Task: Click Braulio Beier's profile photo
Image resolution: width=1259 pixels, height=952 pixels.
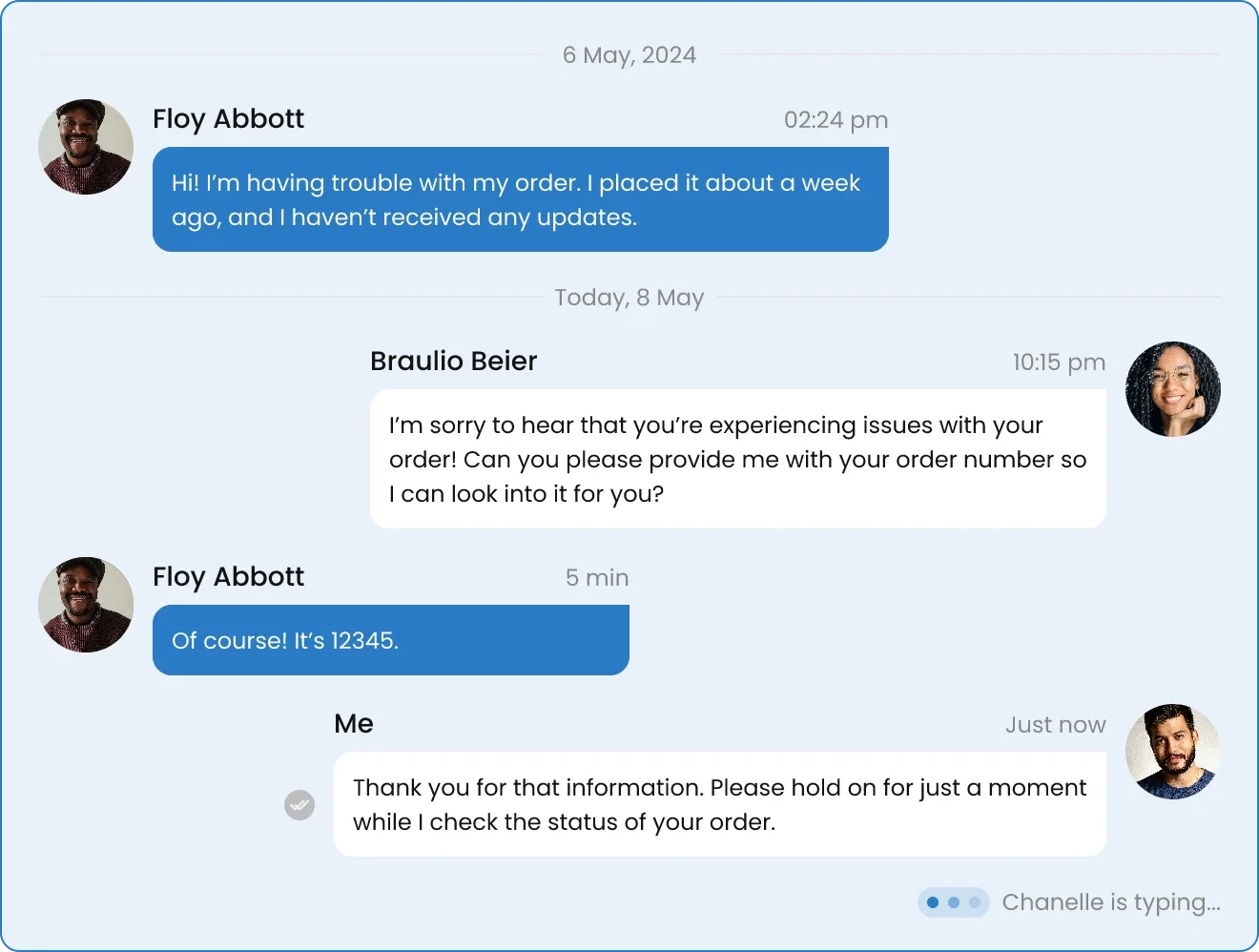Action: coord(1172,389)
